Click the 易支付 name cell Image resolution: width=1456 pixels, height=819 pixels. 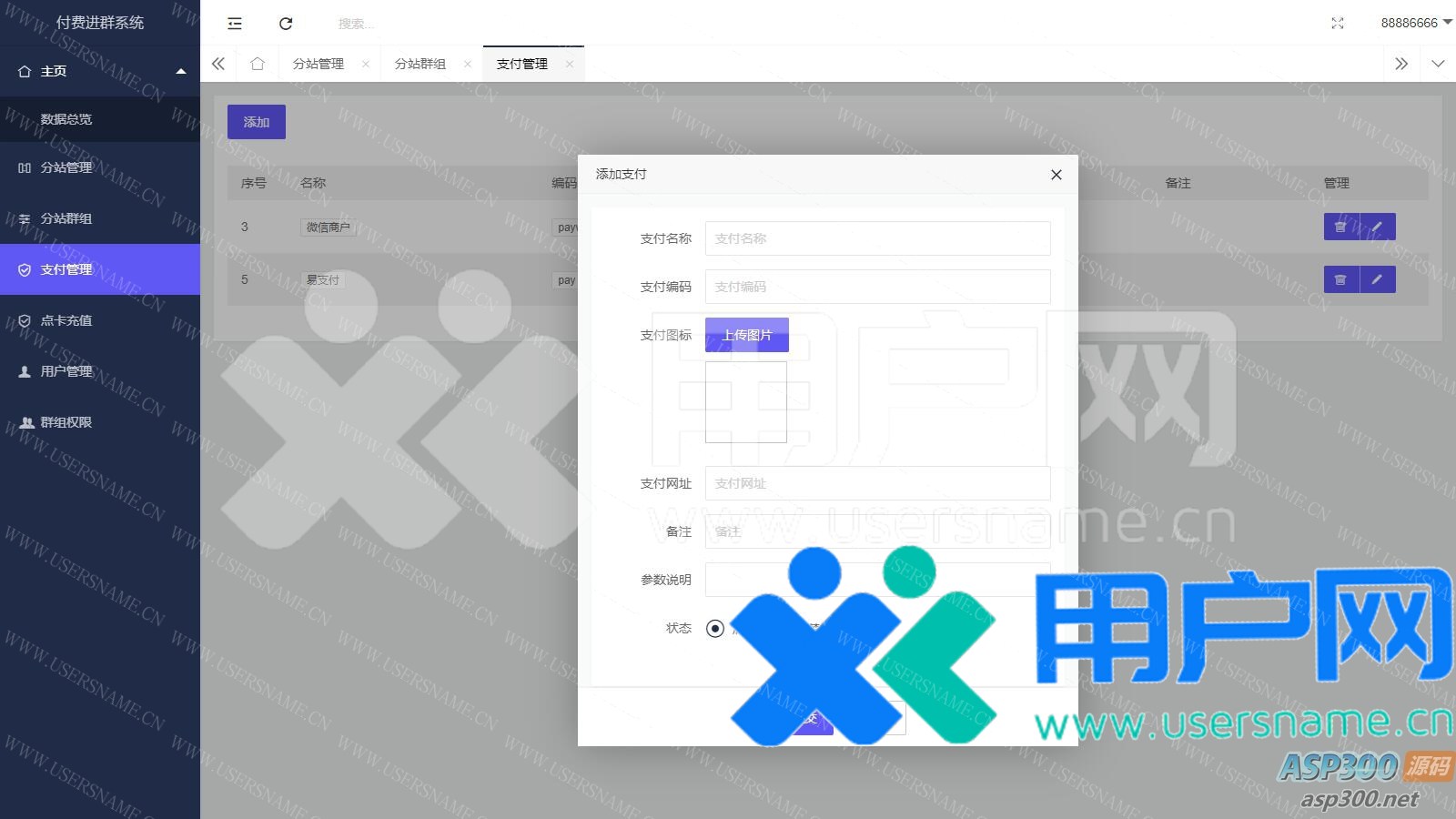[x=323, y=279]
